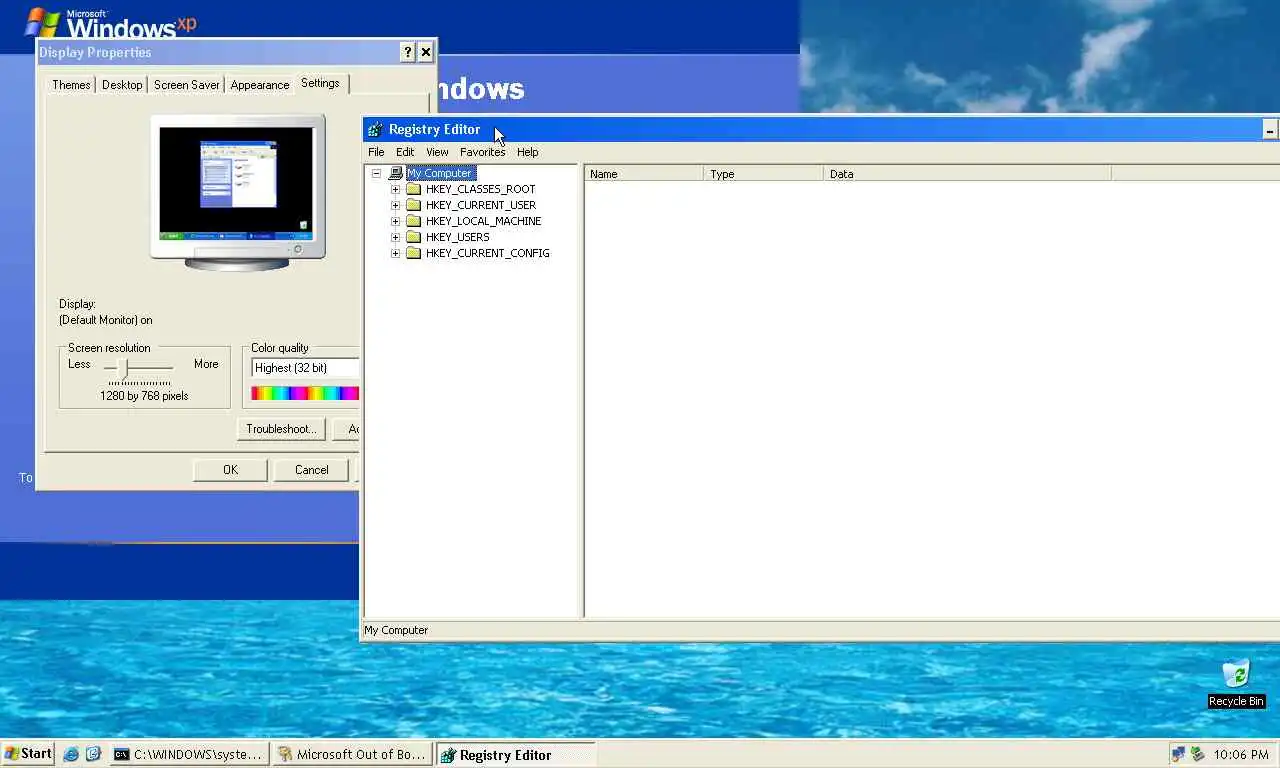Click the second quick launch icon beside Internet Explorer
1280x768 pixels.
pyautogui.click(x=93, y=754)
